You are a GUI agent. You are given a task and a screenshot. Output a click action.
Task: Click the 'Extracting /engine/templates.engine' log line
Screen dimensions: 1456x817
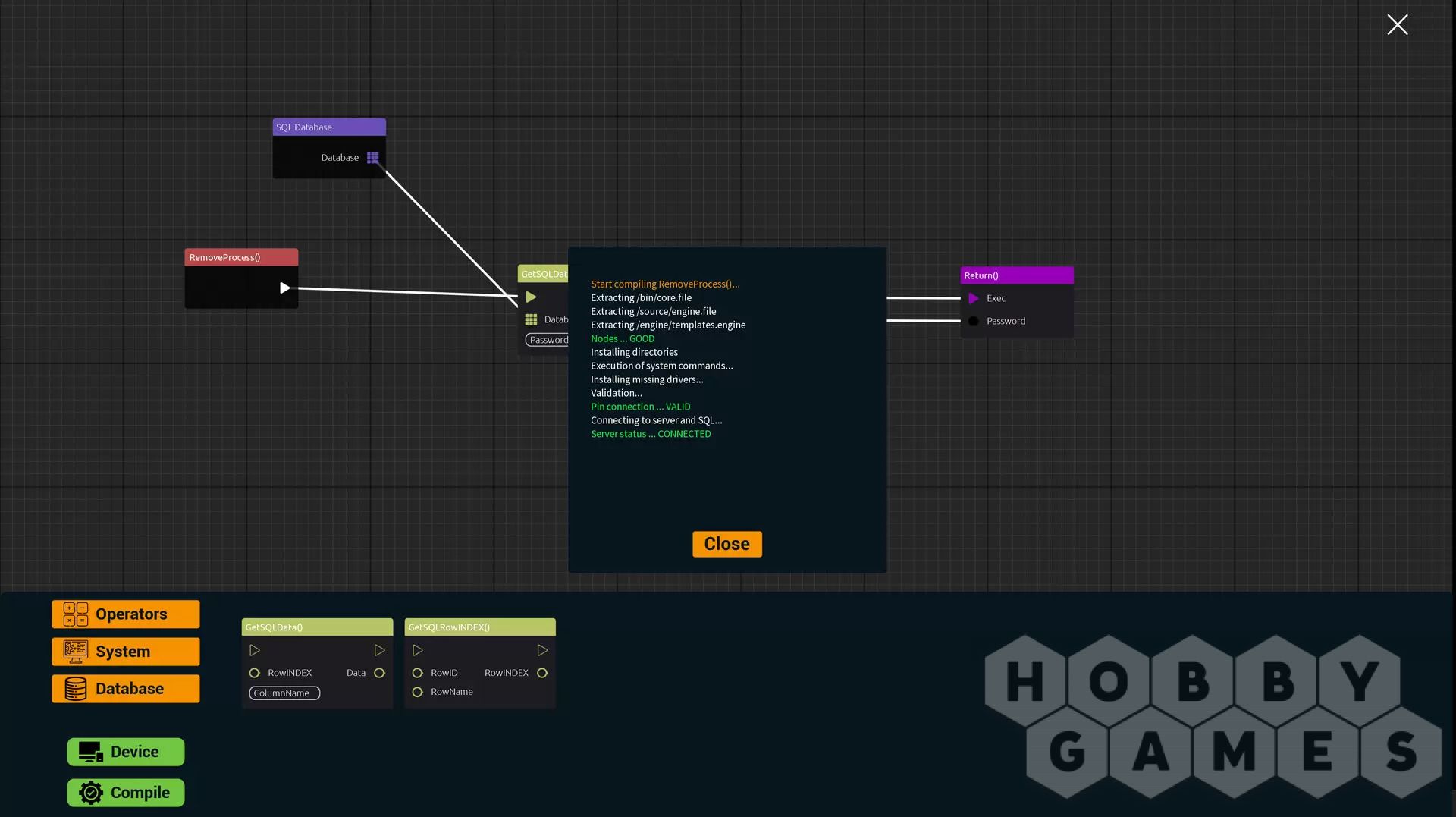668,325
